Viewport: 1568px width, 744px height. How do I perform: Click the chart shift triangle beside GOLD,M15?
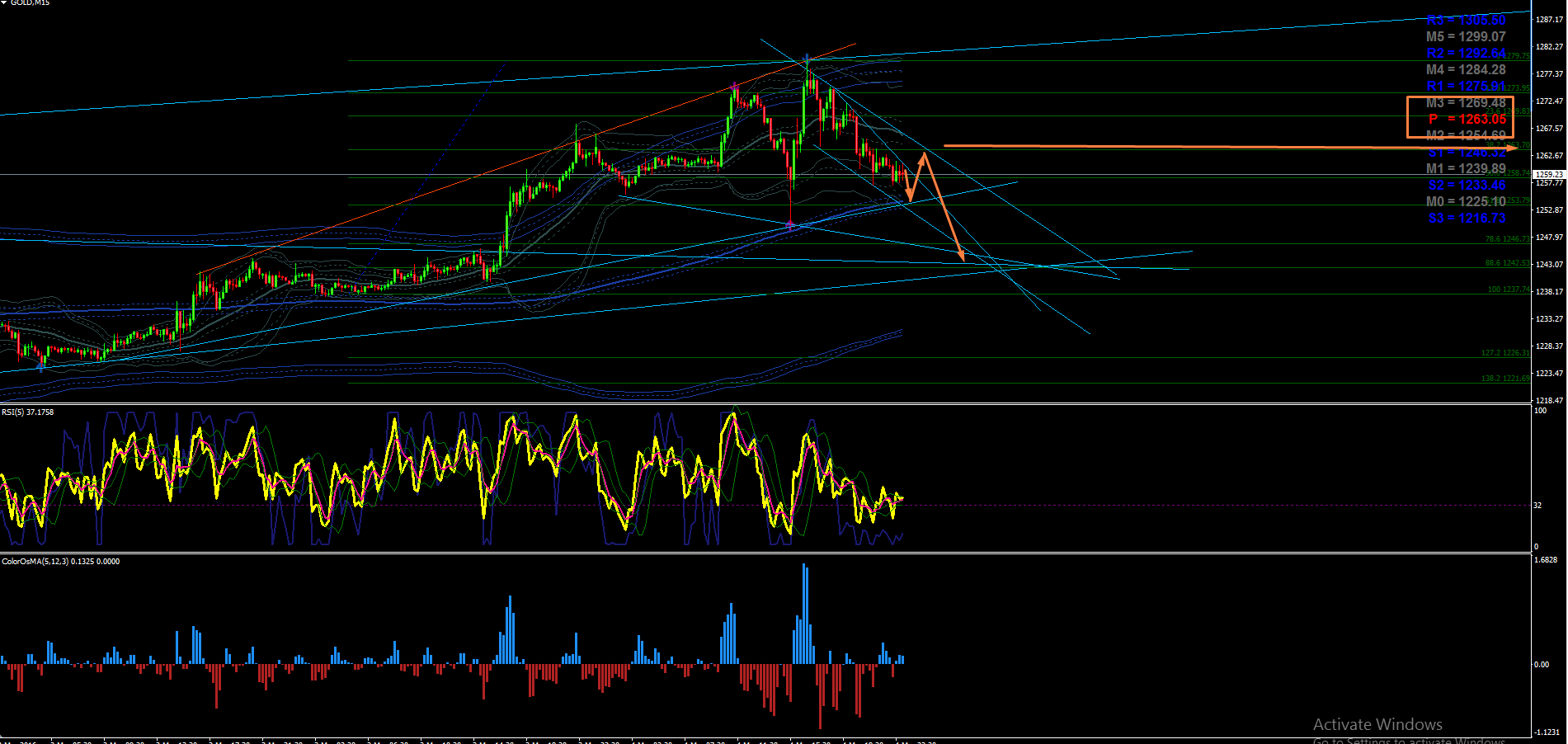pos(4,2)
